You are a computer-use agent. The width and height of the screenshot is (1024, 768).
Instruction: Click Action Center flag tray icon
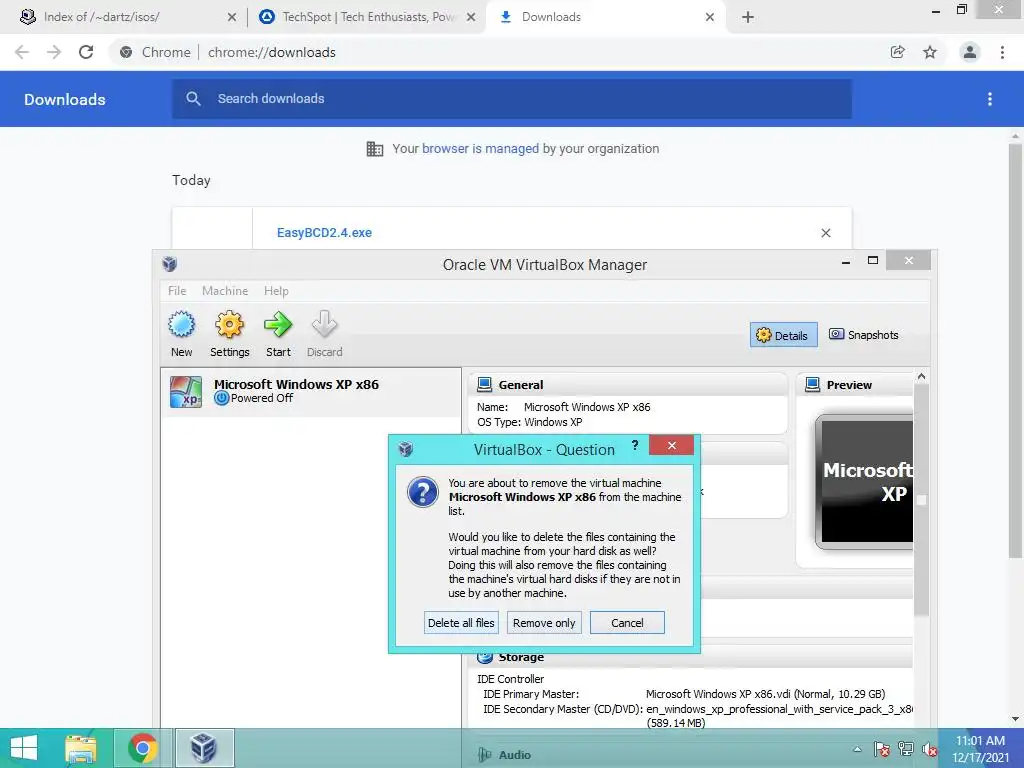[x=881, y=749]
